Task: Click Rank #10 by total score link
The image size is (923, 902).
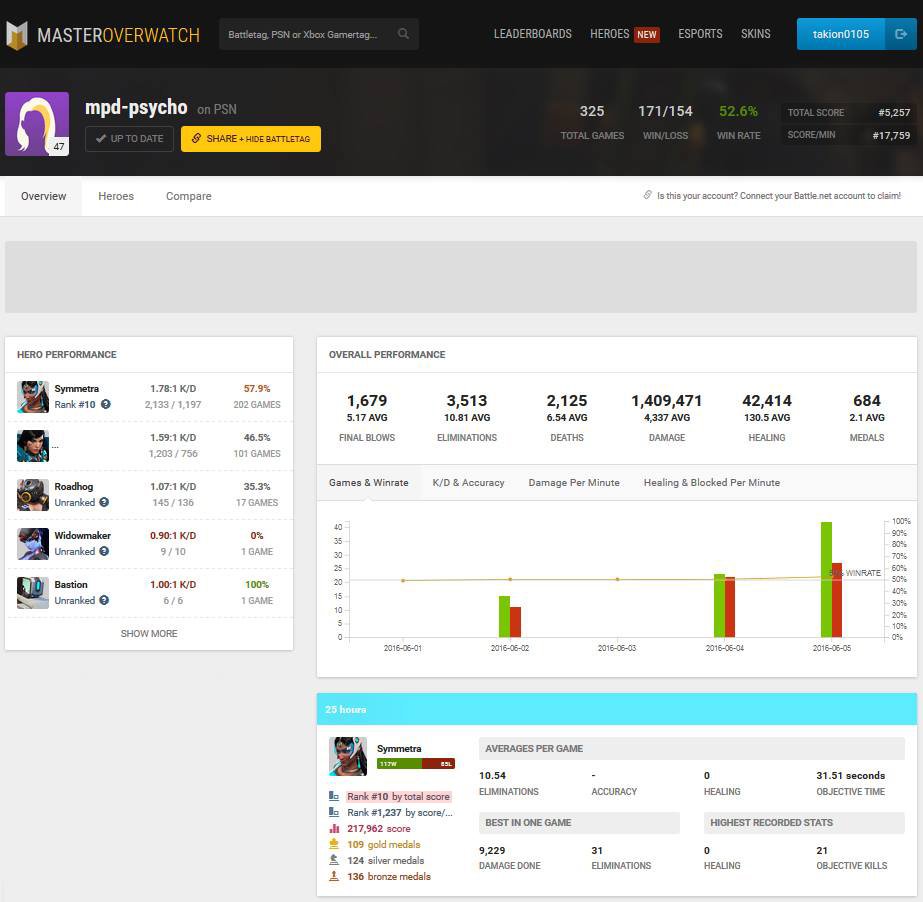Action: click(398, 796)
